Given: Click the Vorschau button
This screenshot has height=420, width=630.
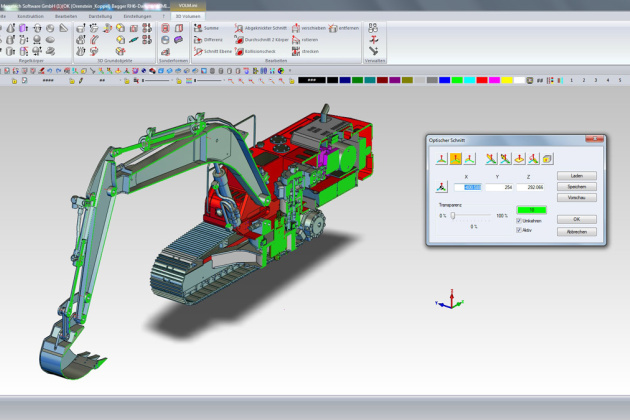Looking at the screenshot, I should (575, 197).
